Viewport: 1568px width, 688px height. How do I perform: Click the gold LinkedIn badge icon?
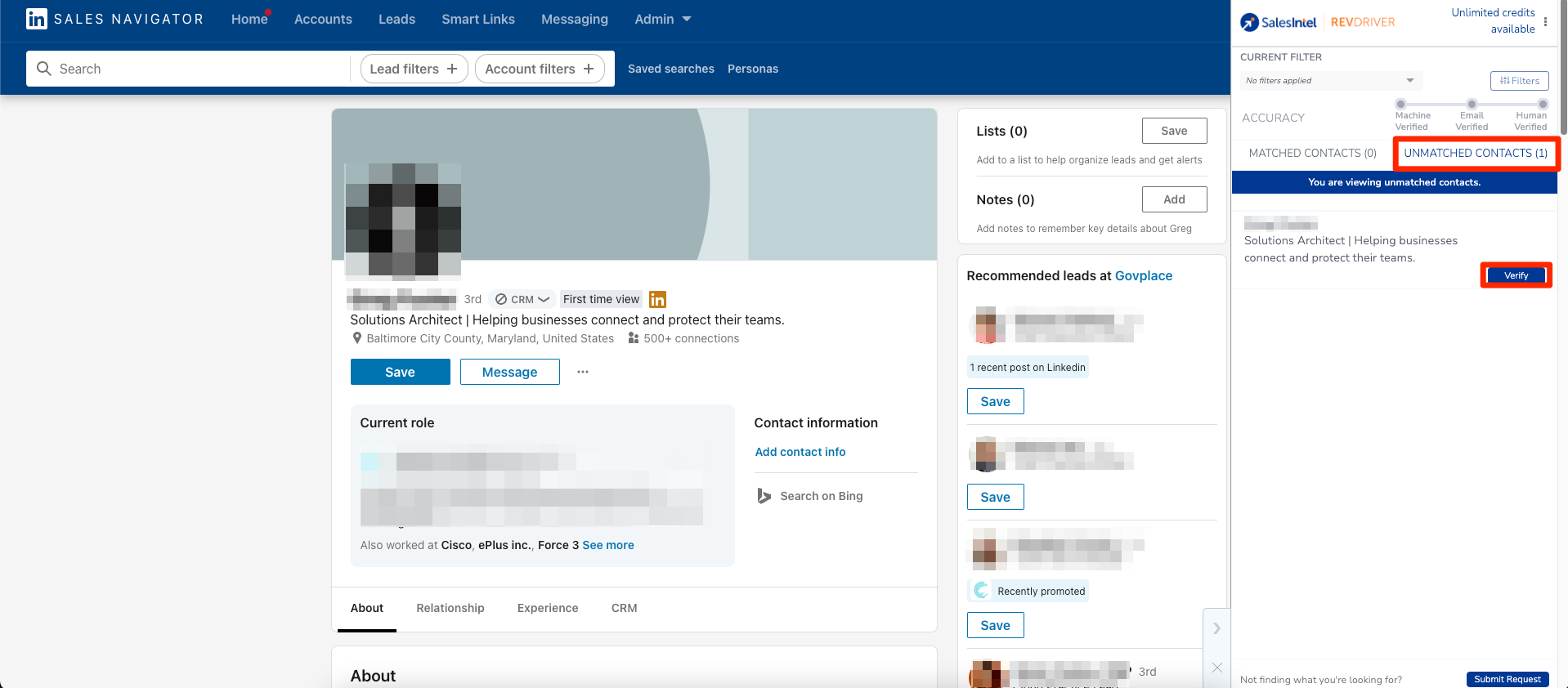point(657,300)
